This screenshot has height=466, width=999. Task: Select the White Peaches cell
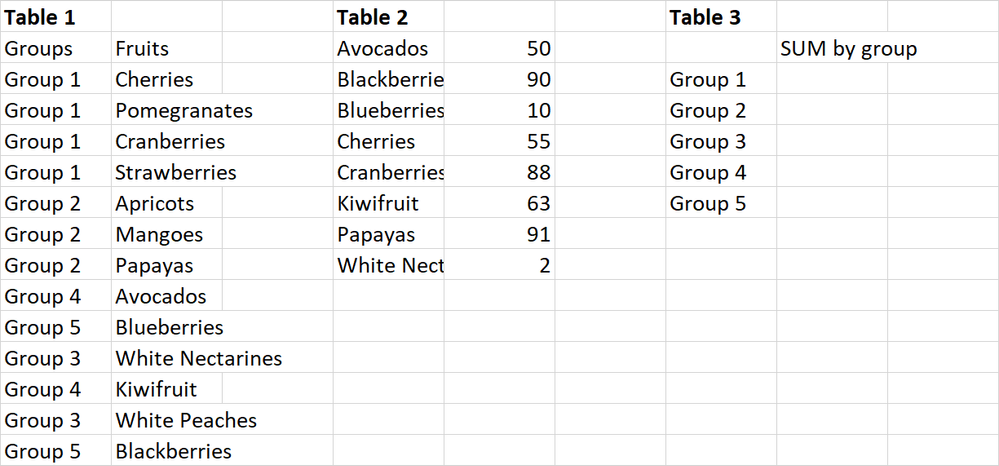(167, 420)
